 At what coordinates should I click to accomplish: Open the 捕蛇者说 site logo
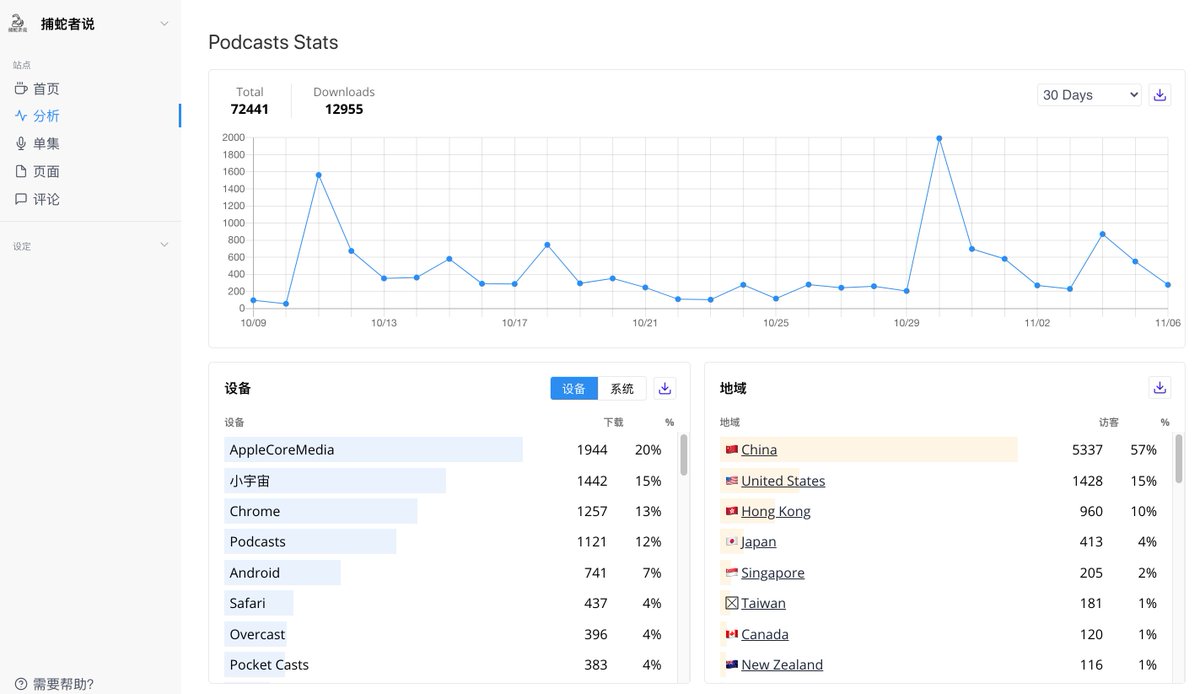tap(17, 24)
